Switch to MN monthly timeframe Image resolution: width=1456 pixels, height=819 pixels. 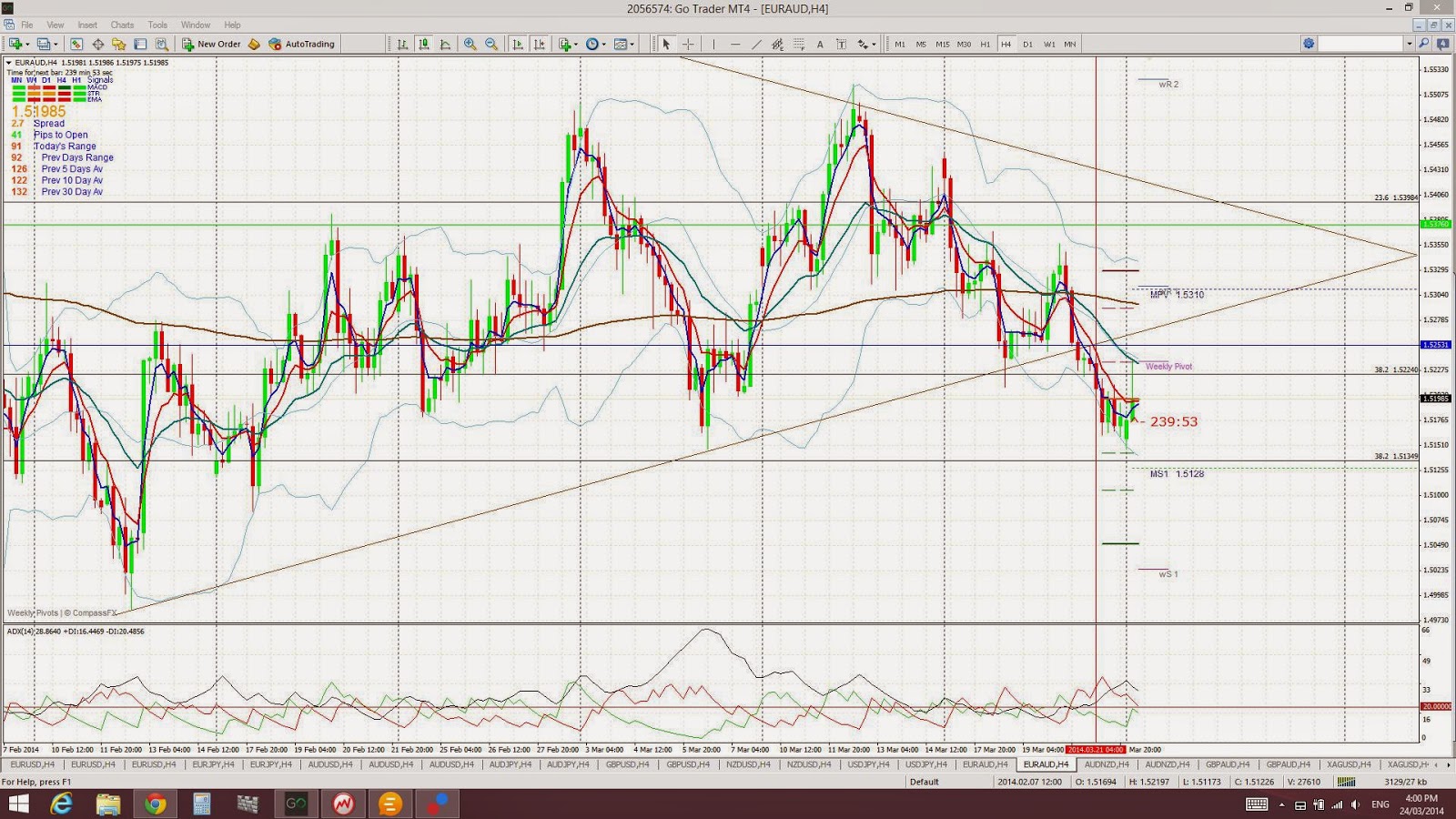1070,44
